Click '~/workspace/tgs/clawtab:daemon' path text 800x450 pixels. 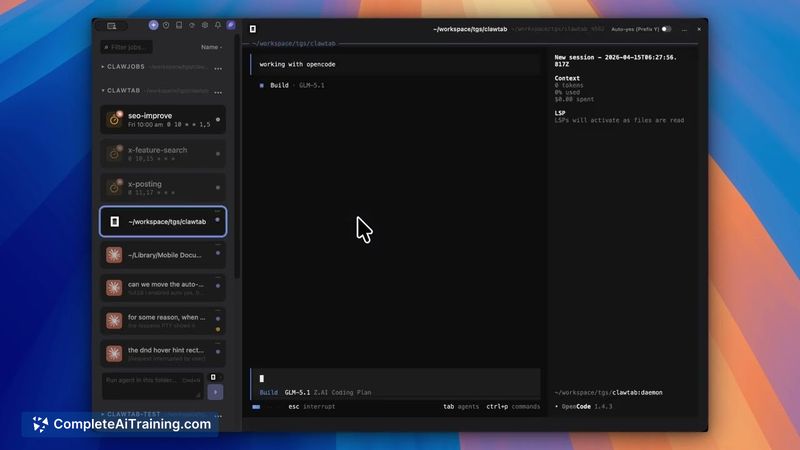[x=608, y=392]
